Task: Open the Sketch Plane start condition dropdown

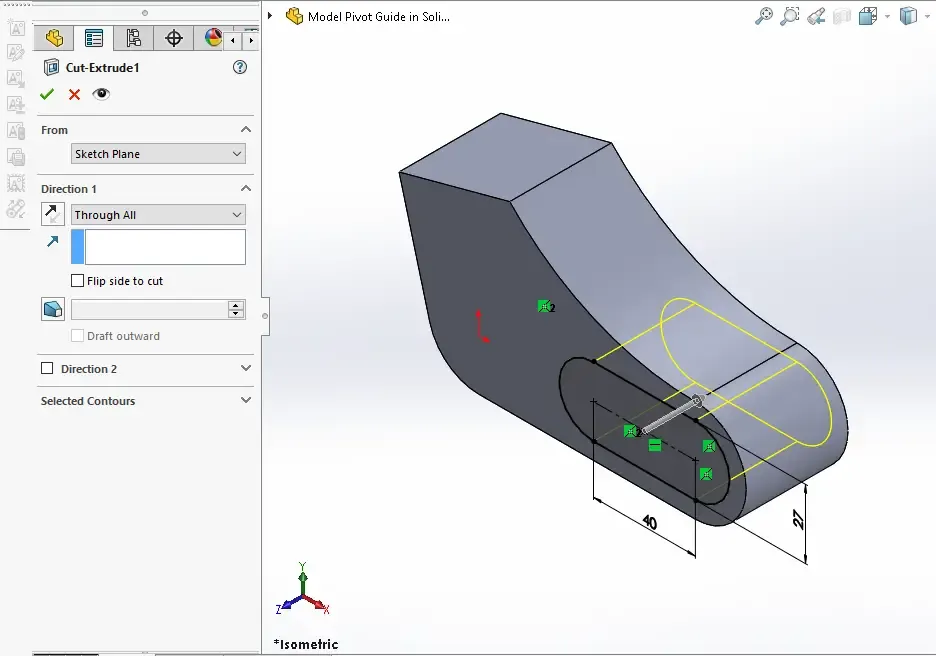Action: (158, 154)
